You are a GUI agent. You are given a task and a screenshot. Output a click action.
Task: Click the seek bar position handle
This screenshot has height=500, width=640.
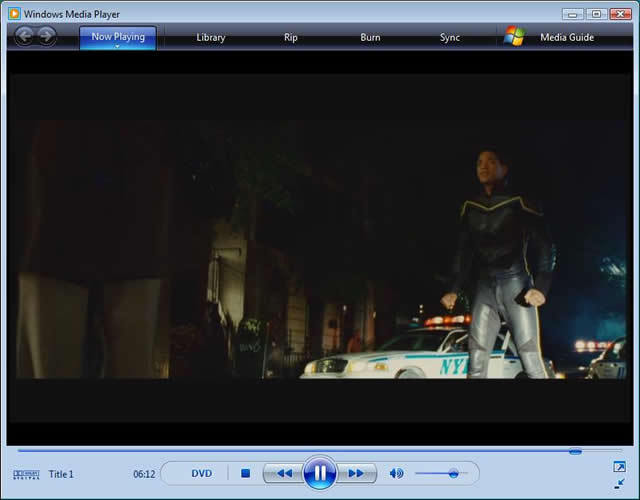575,451
